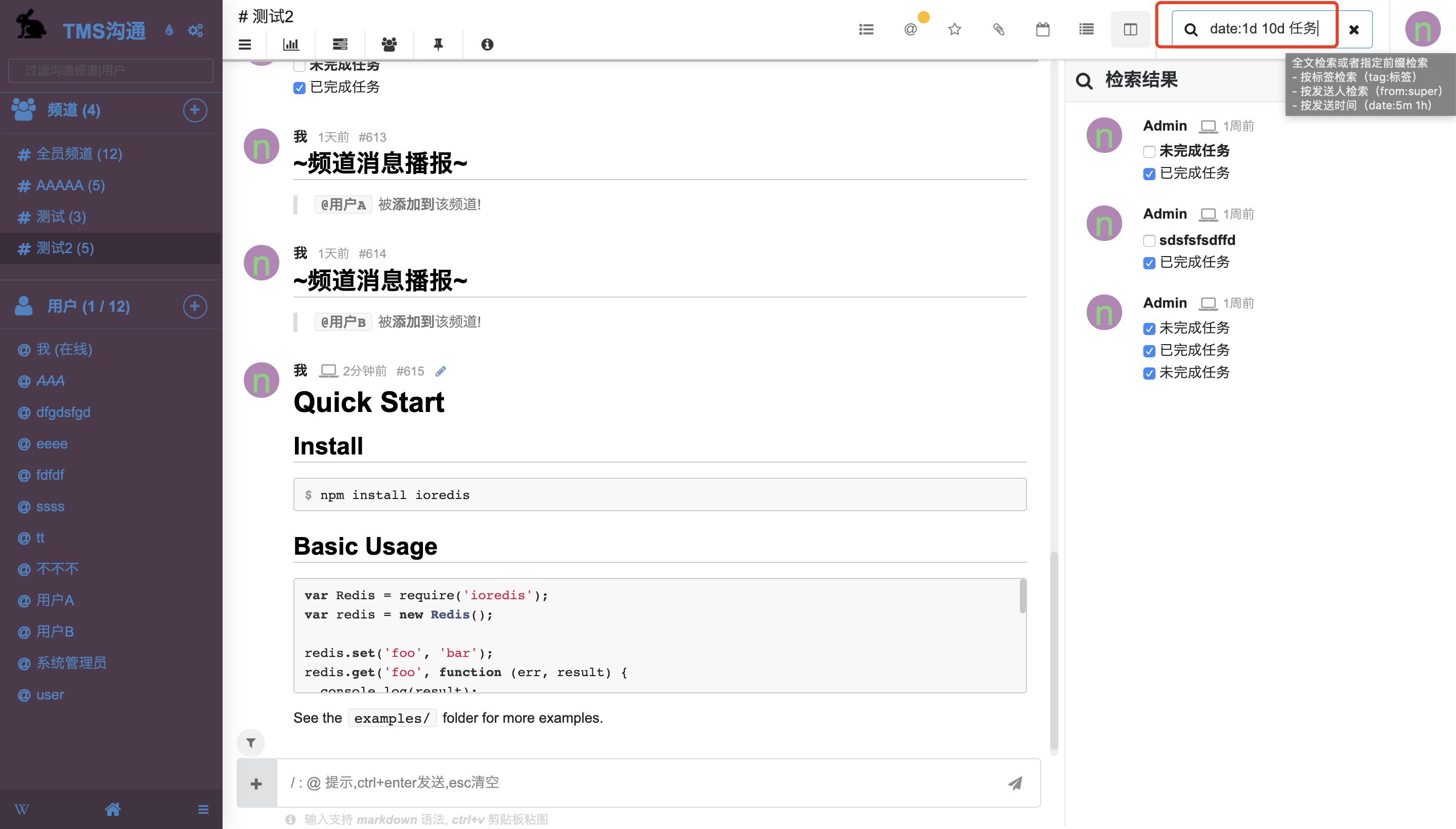Open the calendar icon
This screenshot has height=829, width=1456.
[1042, 29]
